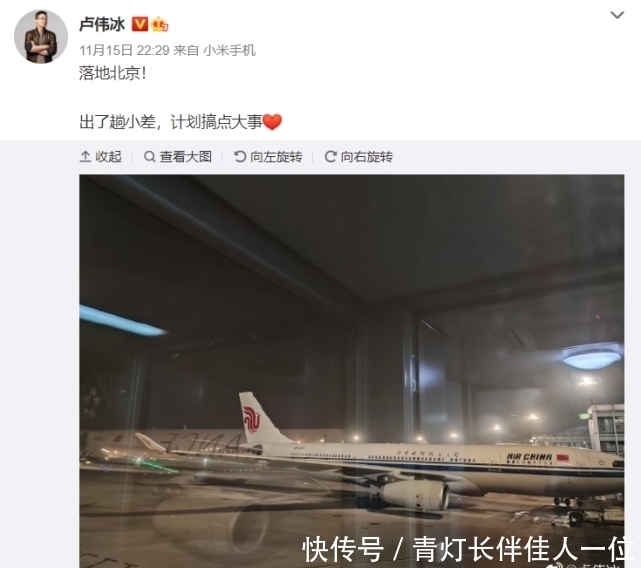This screenshot has width=641, height=568.
Task: Select 向左旋转 rotate left option
Action: (x=276, y=157)
